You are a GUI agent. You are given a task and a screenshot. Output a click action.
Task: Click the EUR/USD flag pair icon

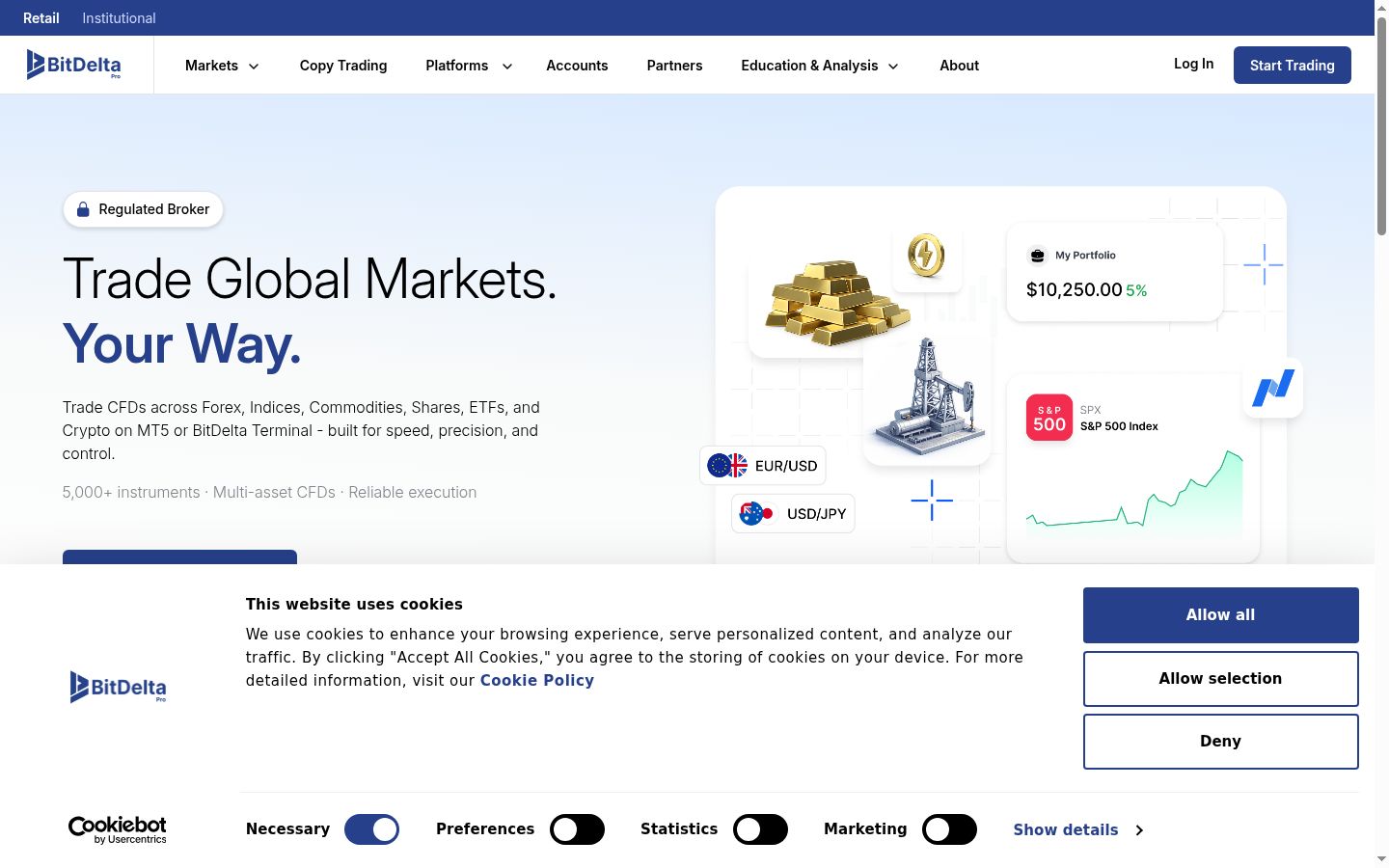tap(727, 466)
